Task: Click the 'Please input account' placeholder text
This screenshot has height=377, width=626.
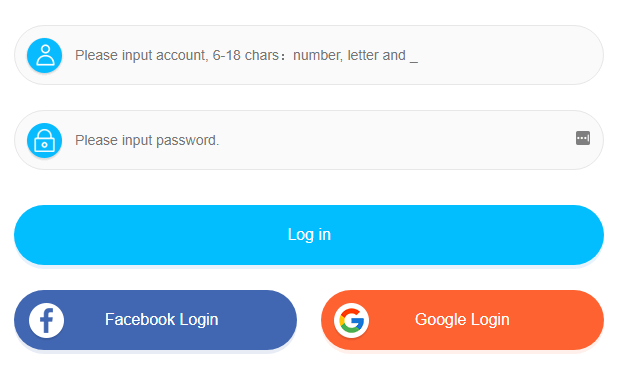Action: point(141,56)
